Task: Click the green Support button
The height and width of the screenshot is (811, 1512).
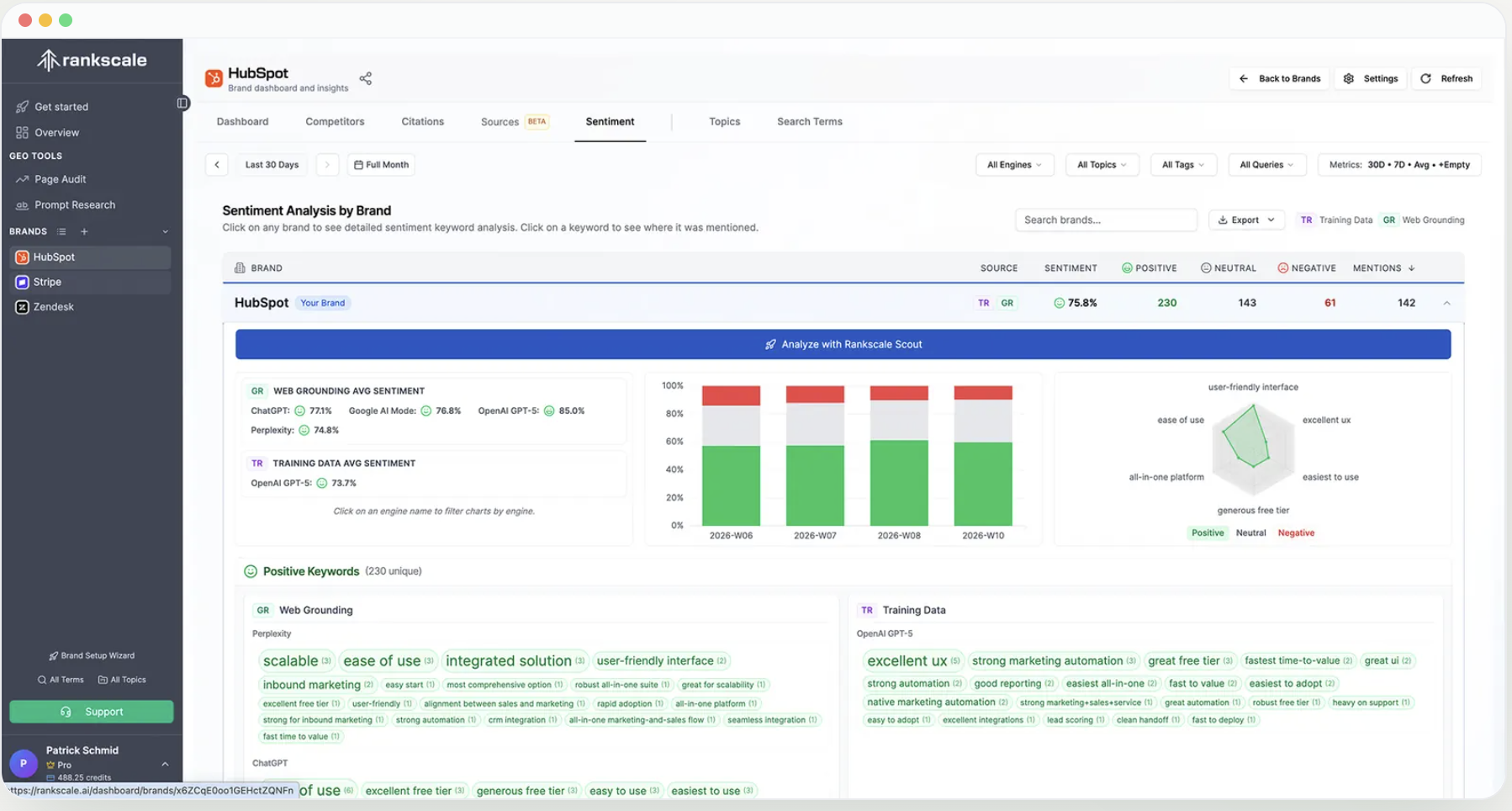Action: 92,712
